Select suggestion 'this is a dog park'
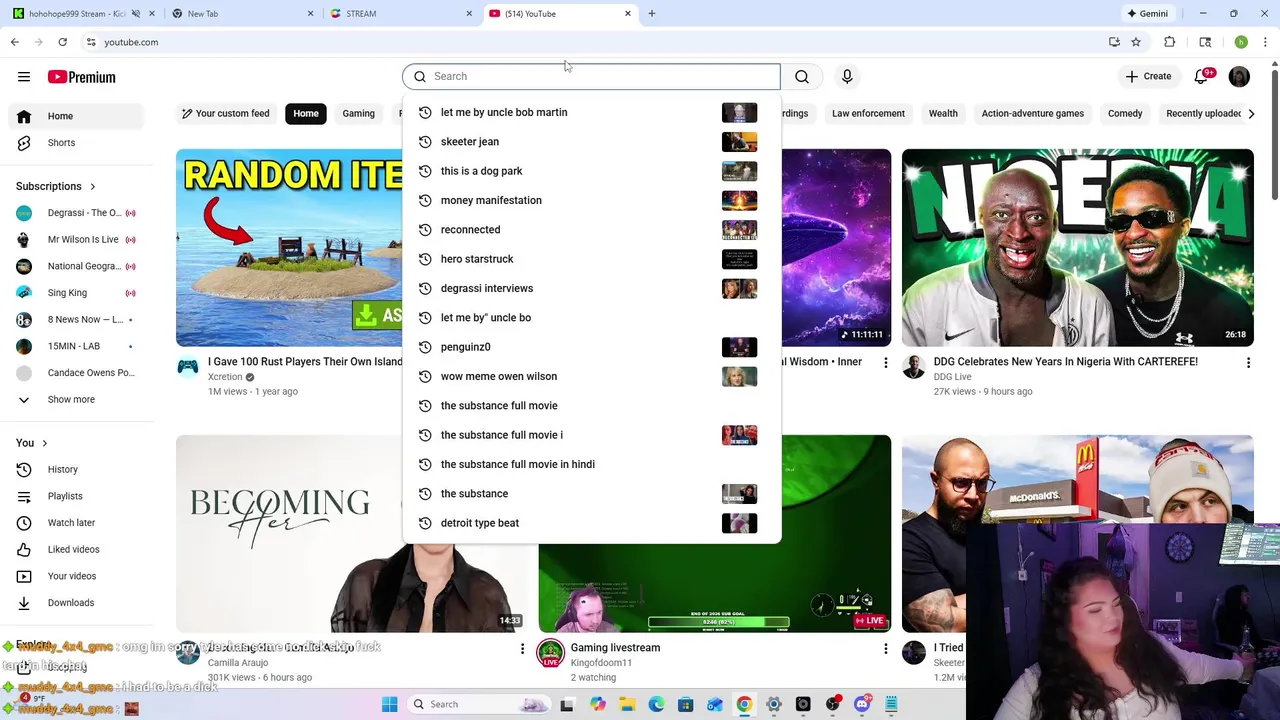 point(591,171)
